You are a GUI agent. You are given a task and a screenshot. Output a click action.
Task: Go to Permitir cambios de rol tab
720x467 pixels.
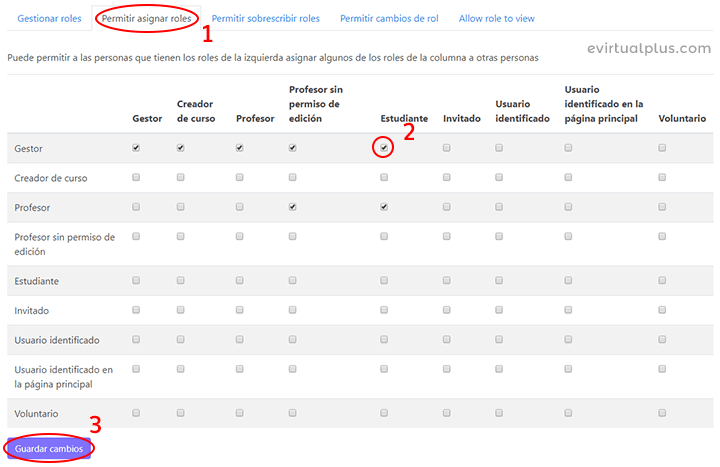(389, 18)
